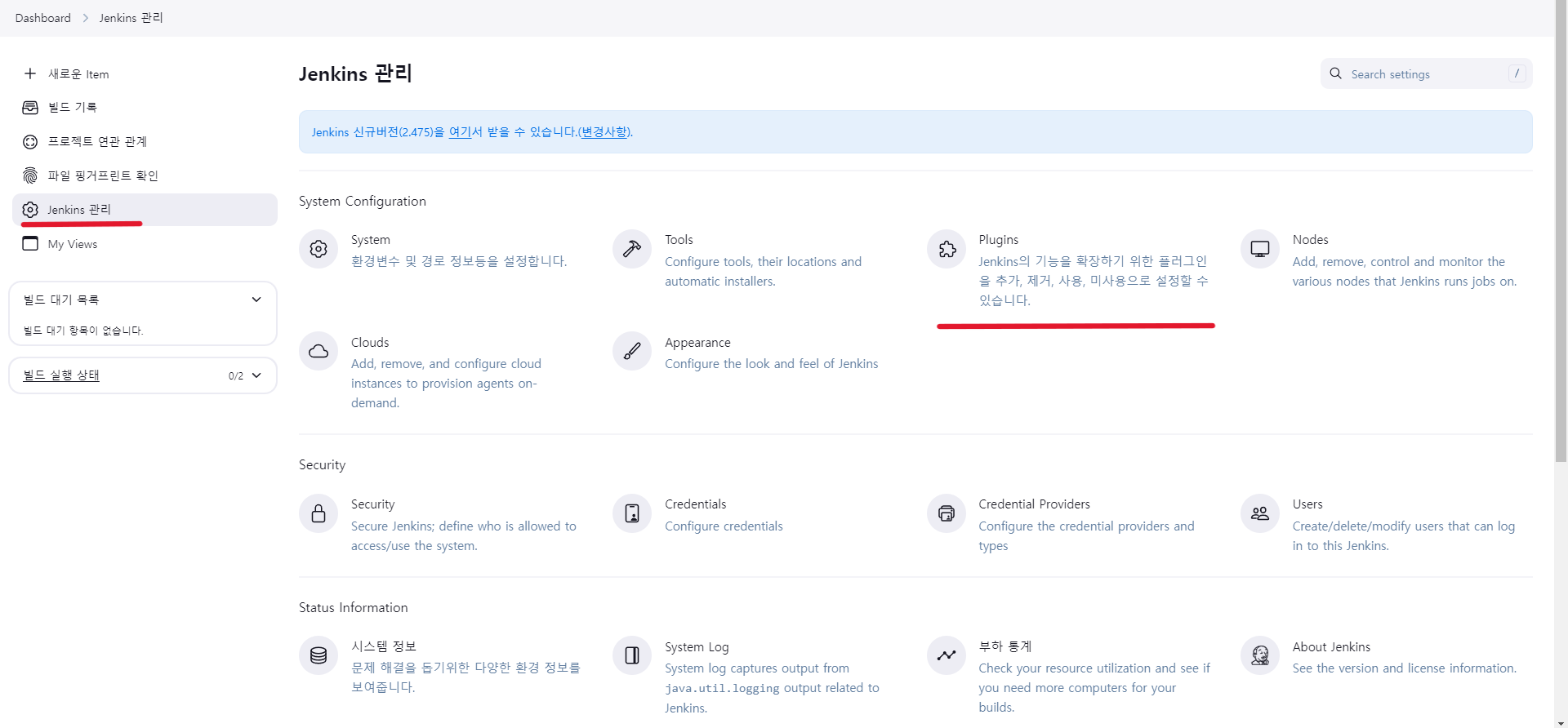The height and width of the screenshot is (728, 1568).
Task: Click the 시스템 정보 database icon
Action: pyautogui.click(x=318, y=655)
